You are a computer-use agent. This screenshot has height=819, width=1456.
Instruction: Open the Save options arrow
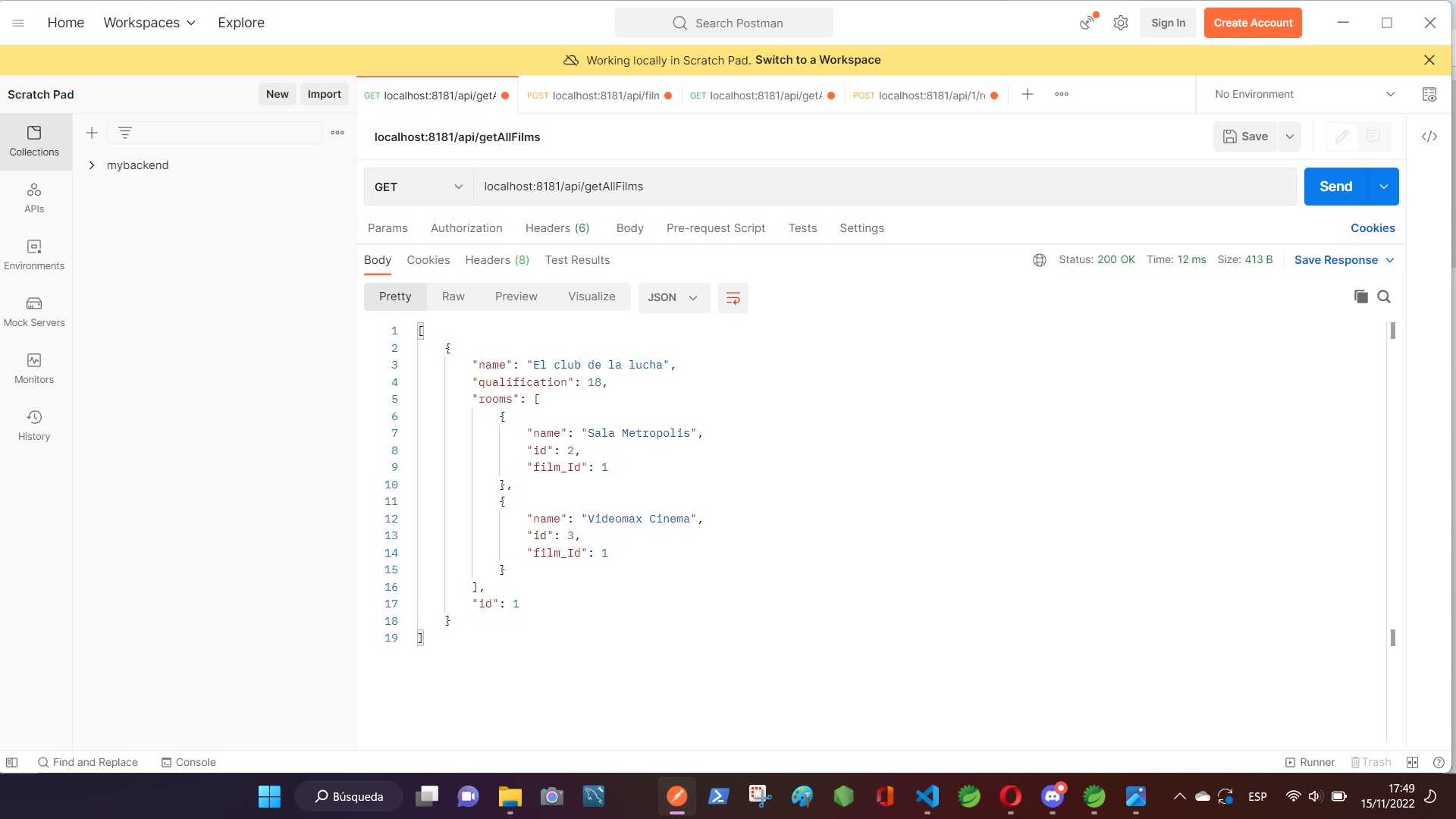coord(1290,136)
